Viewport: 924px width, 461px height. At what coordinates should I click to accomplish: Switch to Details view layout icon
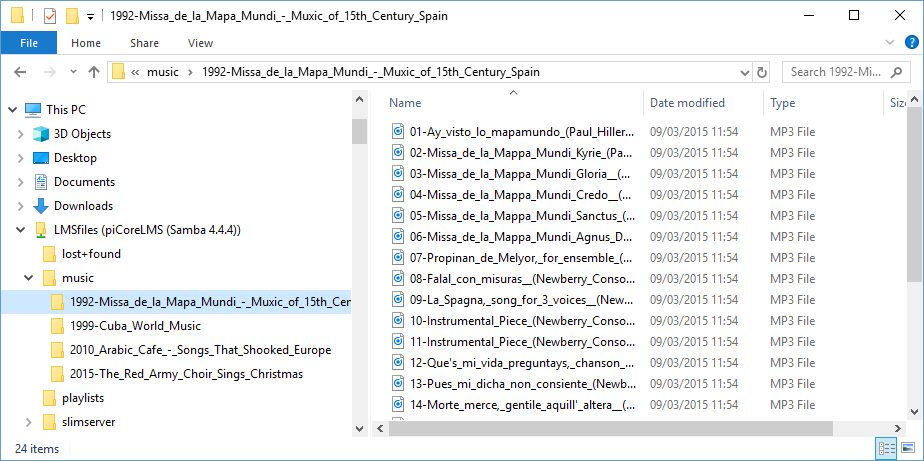tap(886, 448)
